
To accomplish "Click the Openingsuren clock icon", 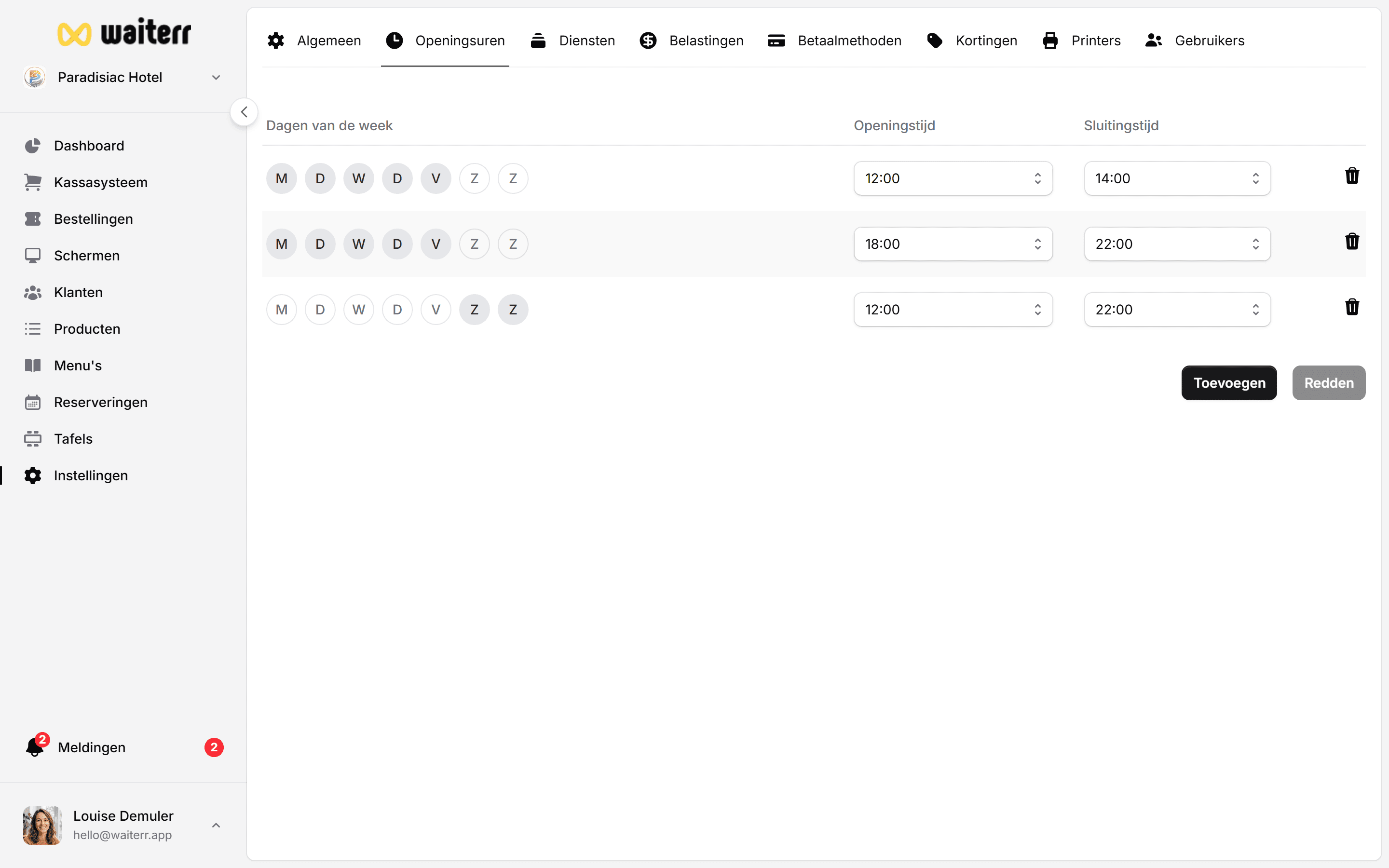I will (x=395, y=41).
